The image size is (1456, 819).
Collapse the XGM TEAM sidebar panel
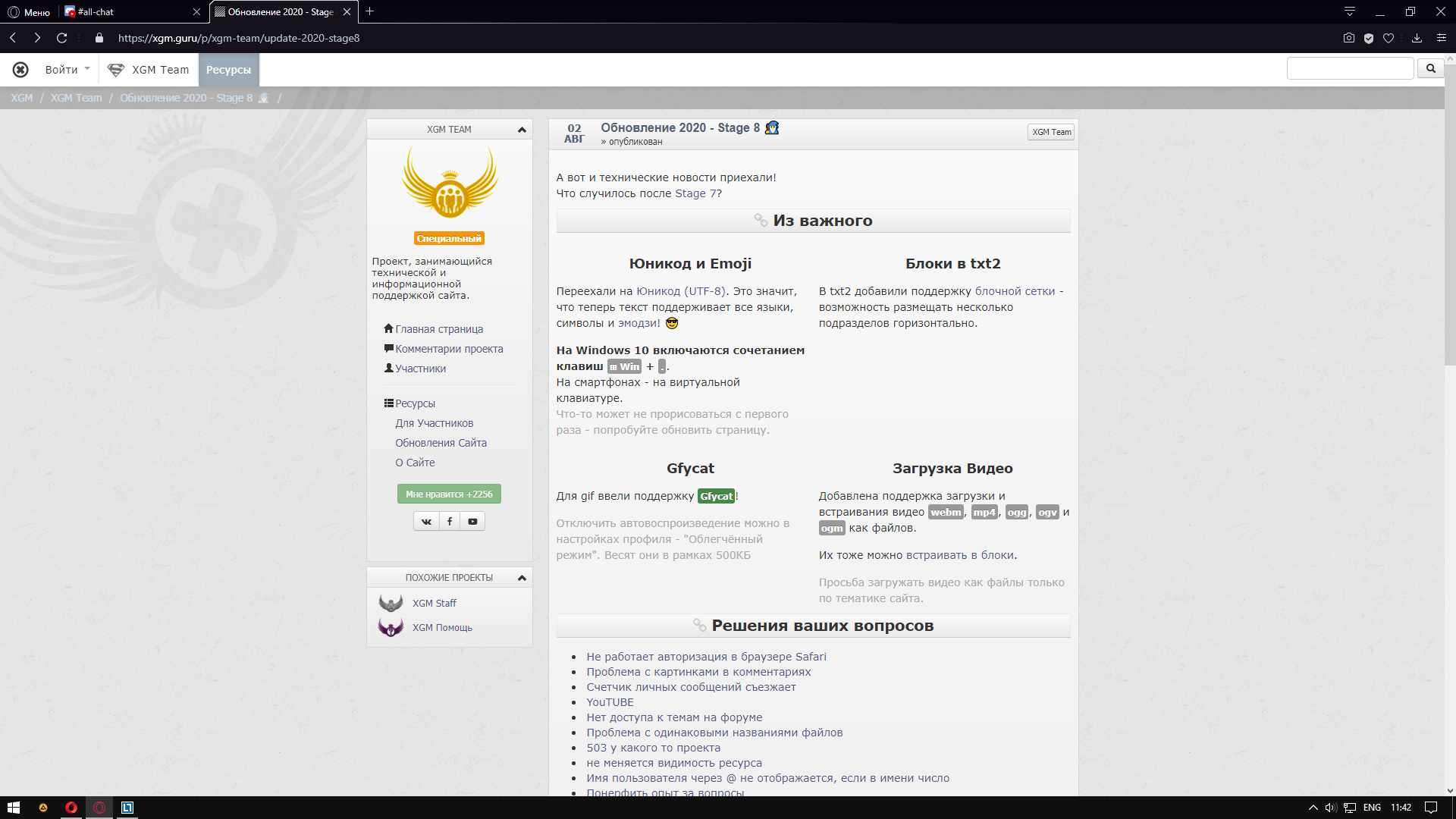point(522,130)
